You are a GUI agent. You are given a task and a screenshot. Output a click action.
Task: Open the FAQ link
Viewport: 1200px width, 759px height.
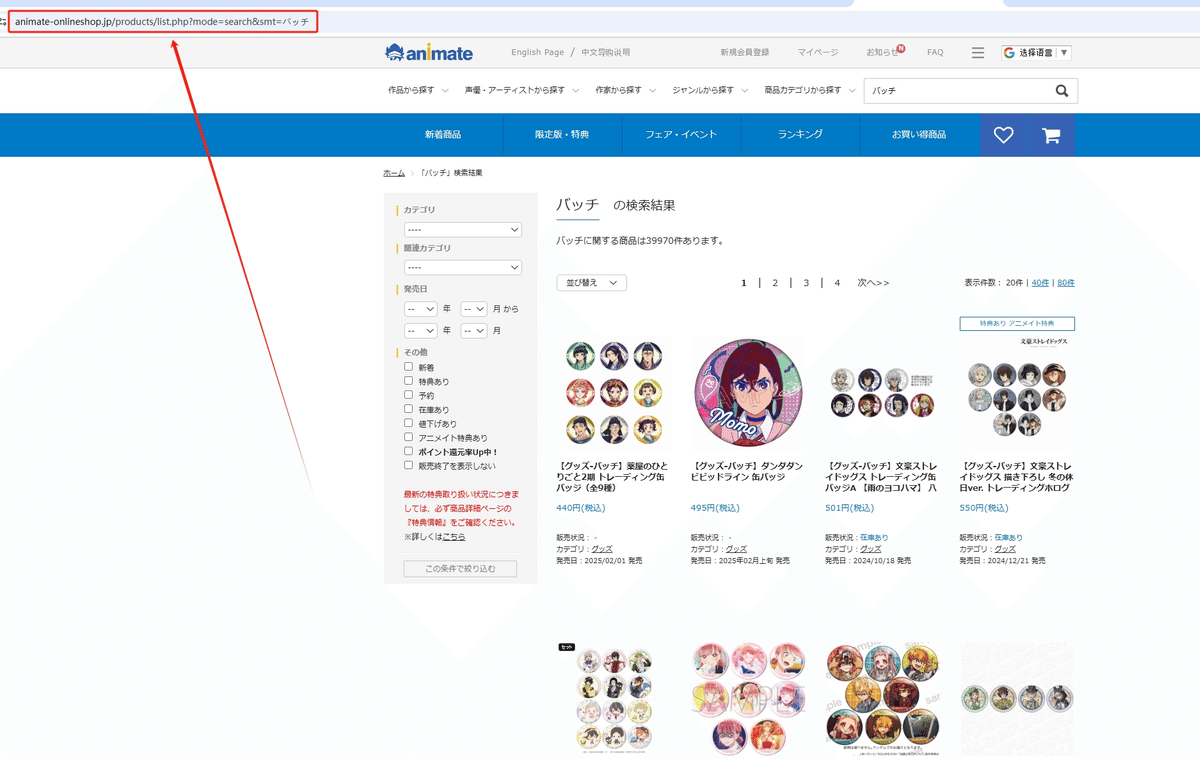[935, 52]
